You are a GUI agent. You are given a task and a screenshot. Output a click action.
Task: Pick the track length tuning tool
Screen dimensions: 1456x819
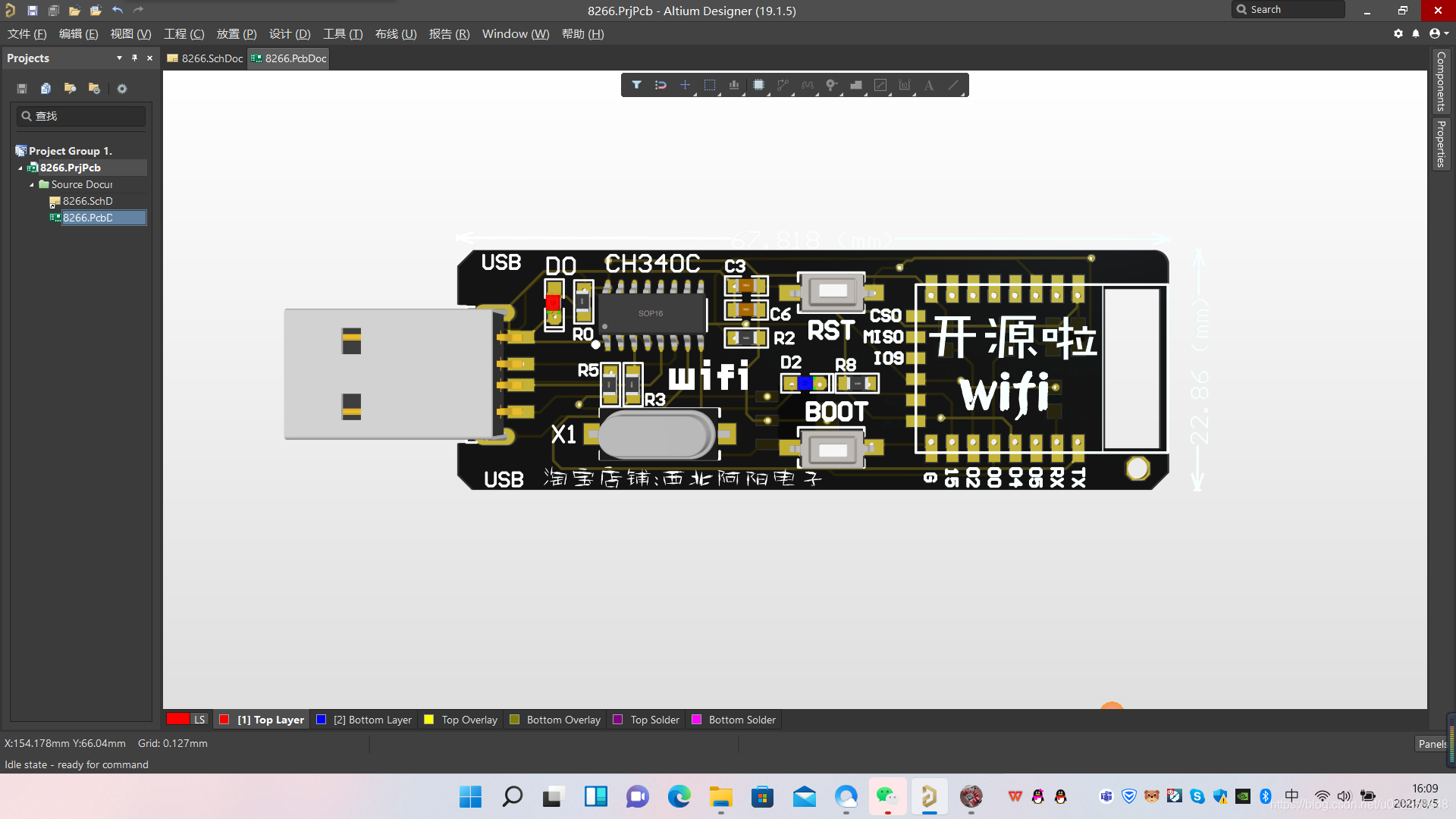(x=808, y=85)
